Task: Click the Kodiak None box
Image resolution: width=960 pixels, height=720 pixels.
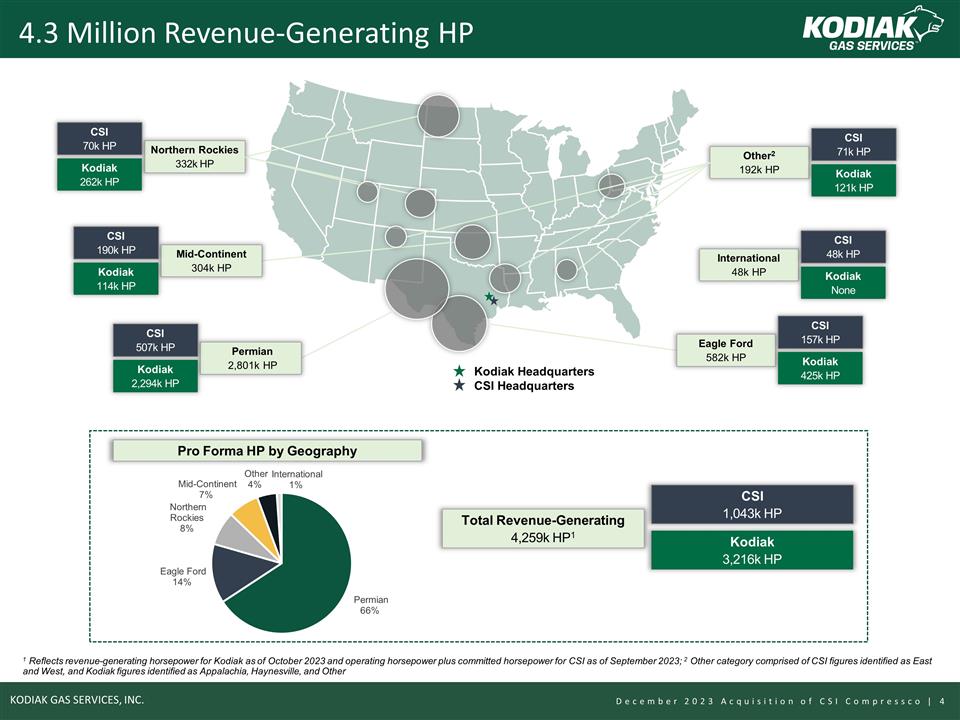Action: pyautogui.click(x=842, y=283)
